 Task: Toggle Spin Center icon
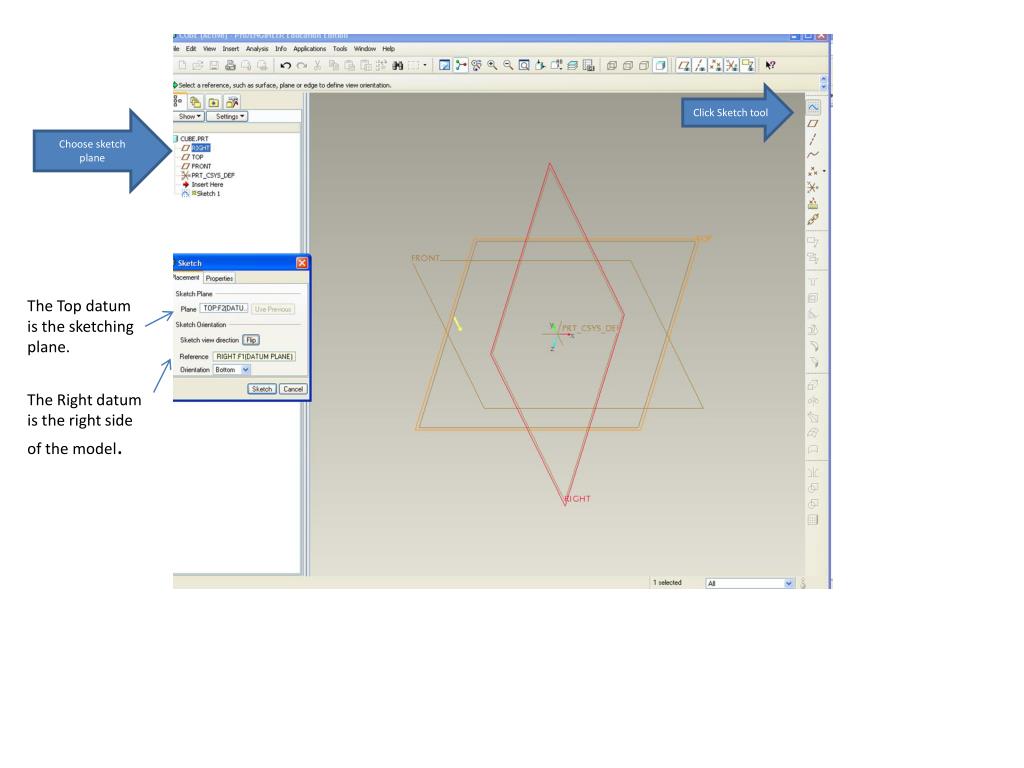pyautogui.click(x=460, y=65)
